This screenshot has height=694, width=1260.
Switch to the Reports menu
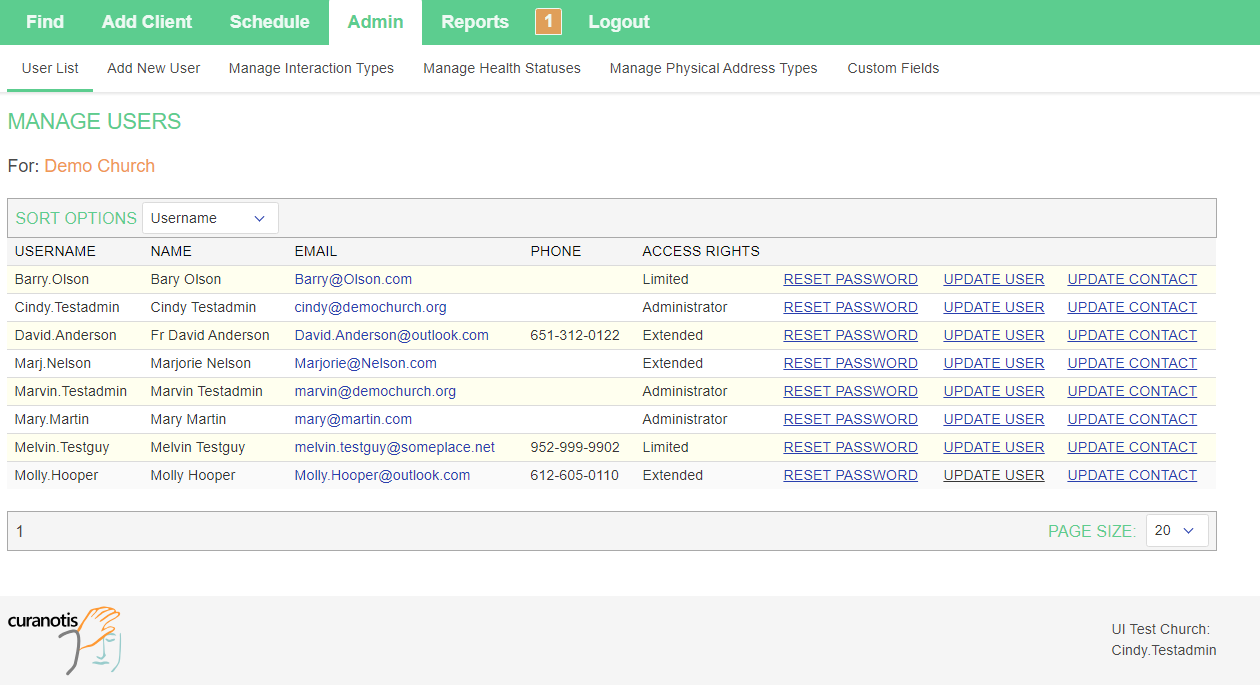click(x=474, y=22)
